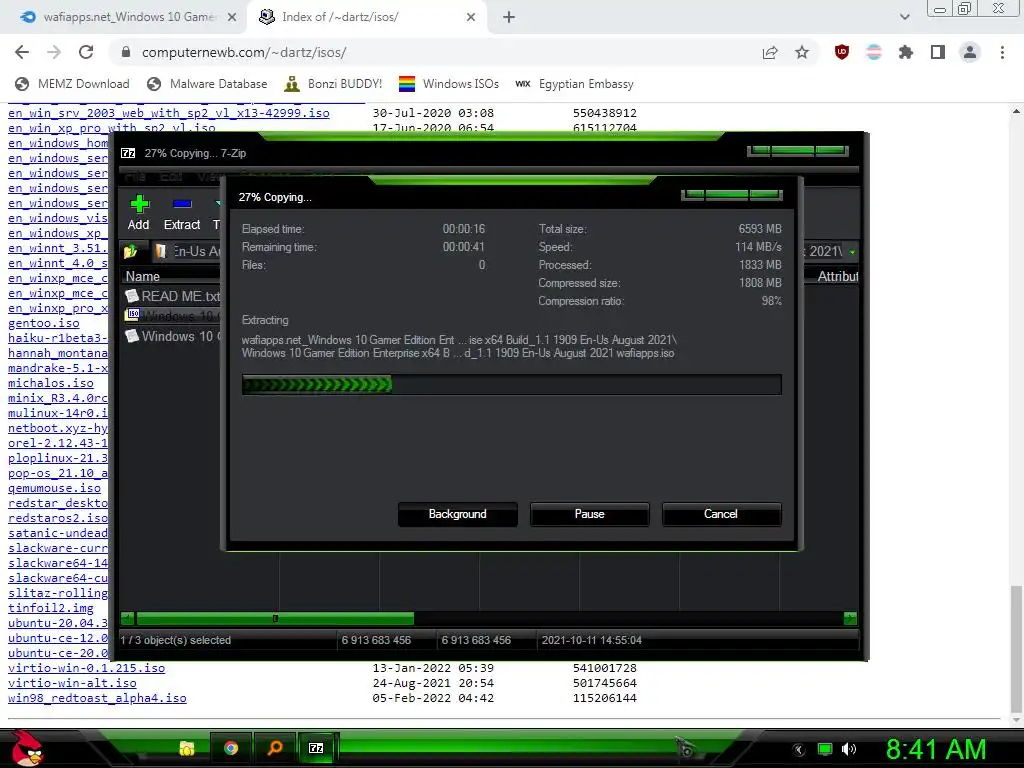The width and height of the screenshot is (1024, 768).
Task: Open the tinfoil2.img link
Action: pyautogui.click(x=51, y=608)
